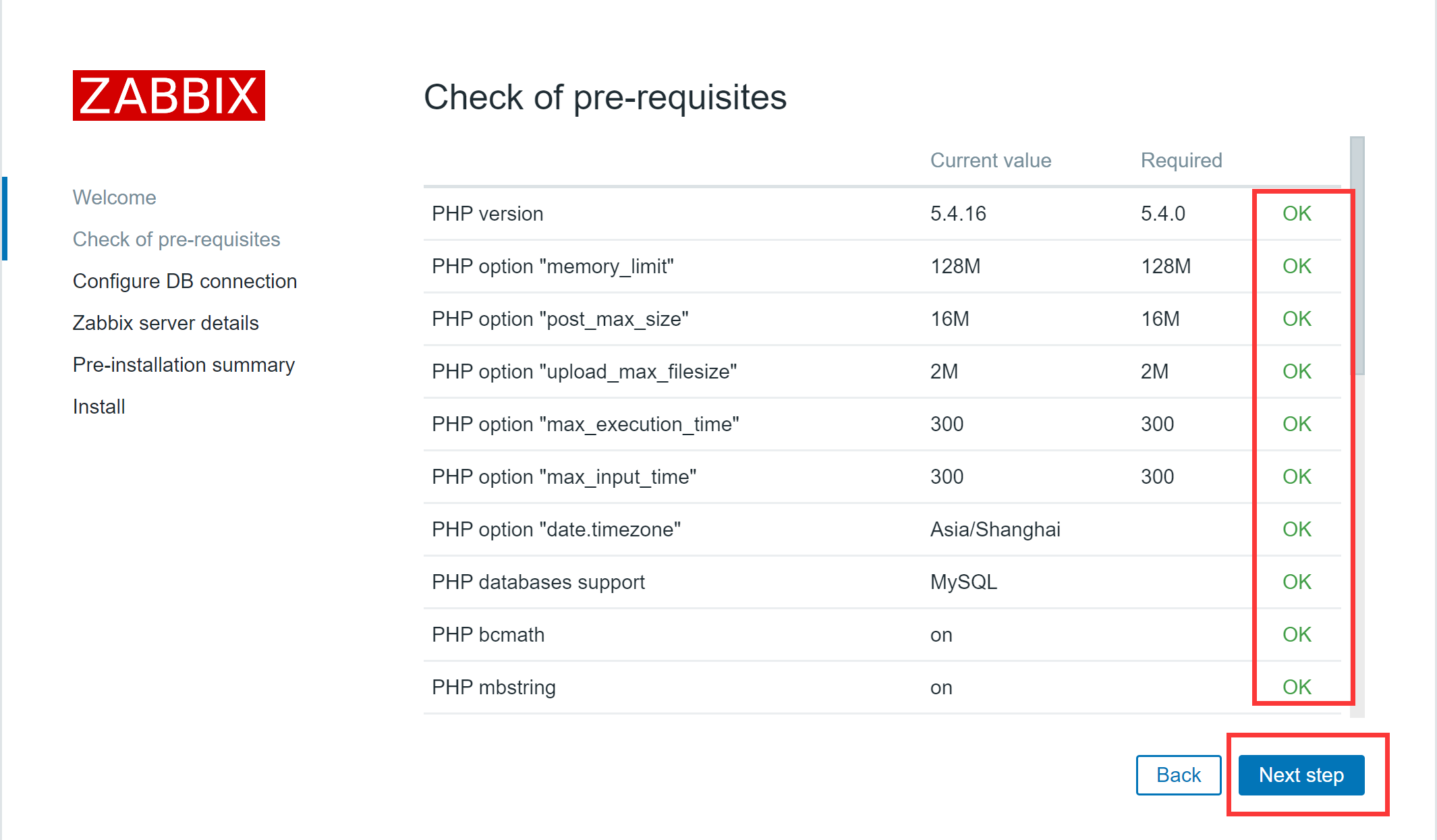Click OK status for PHP bcmath
Screen dimensions: 1437x840
(1296, 634)
